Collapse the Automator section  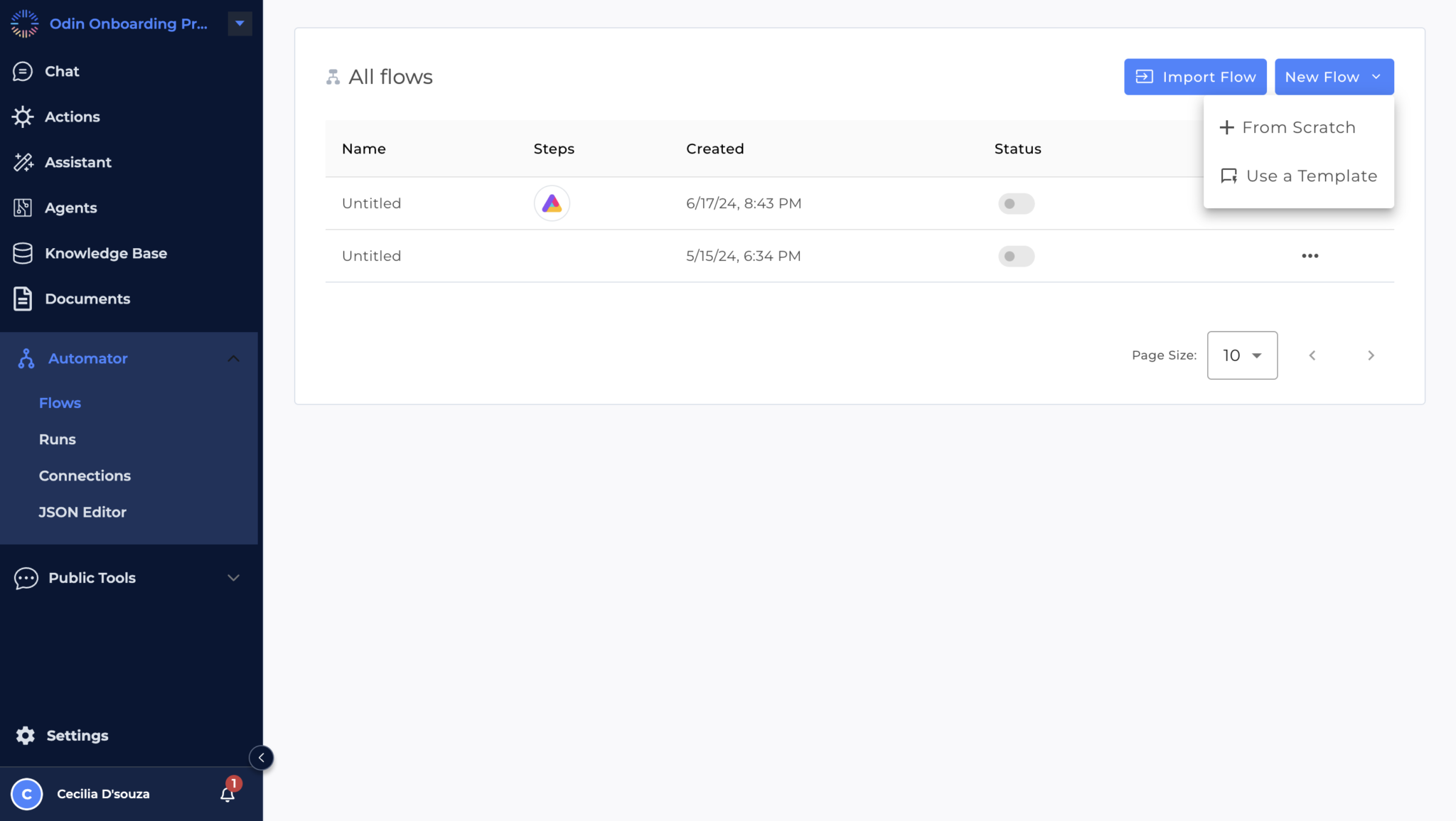pos(233,358)
